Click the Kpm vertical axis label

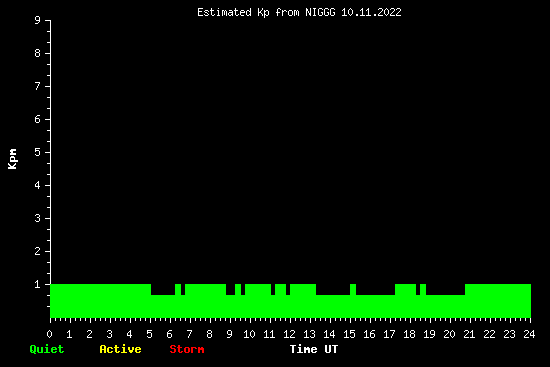pyautogui.click(x=12, y=159)
